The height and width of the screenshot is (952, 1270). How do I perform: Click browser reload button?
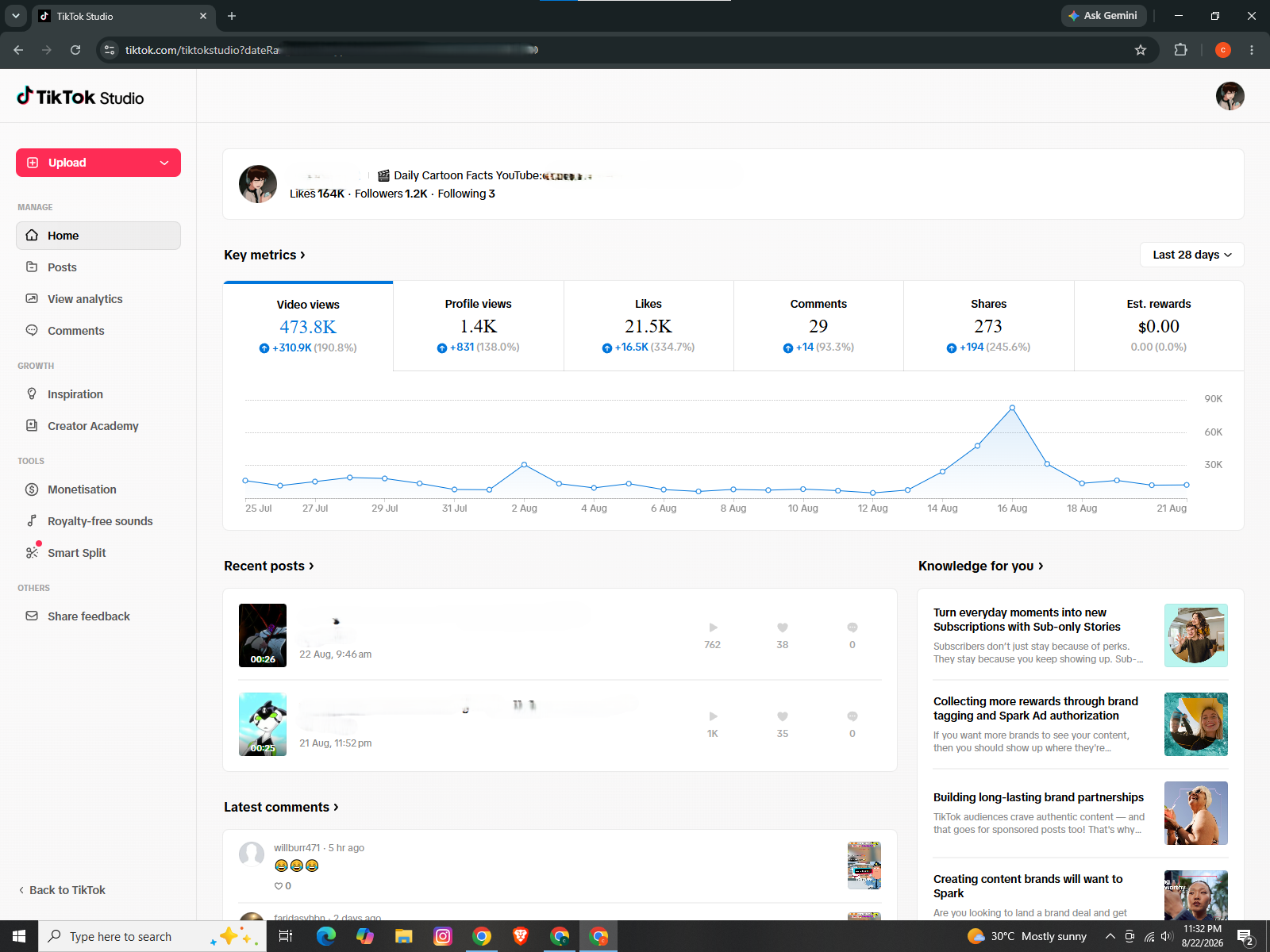coord(75,50)
